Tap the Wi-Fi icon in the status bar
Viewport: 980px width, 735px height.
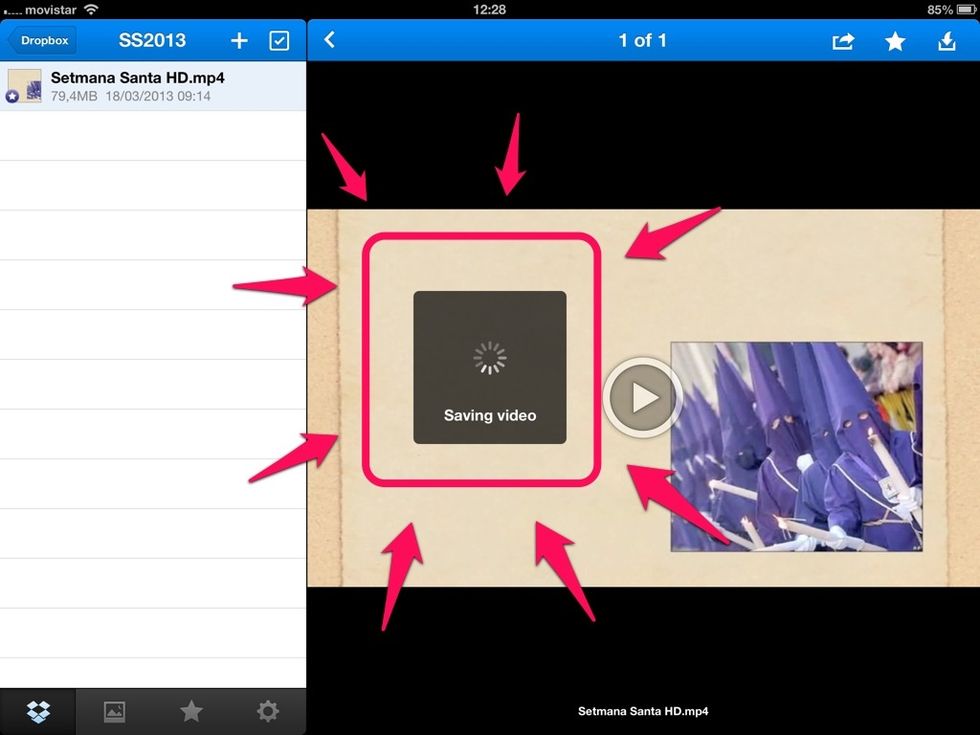pos(92,9)
